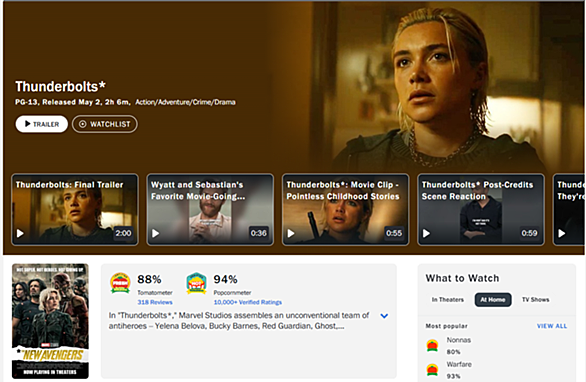Click the fresh tomato icon beside Nonnas
The height and width of the screenshot is (382, 586).
click(x=432, y=345)
